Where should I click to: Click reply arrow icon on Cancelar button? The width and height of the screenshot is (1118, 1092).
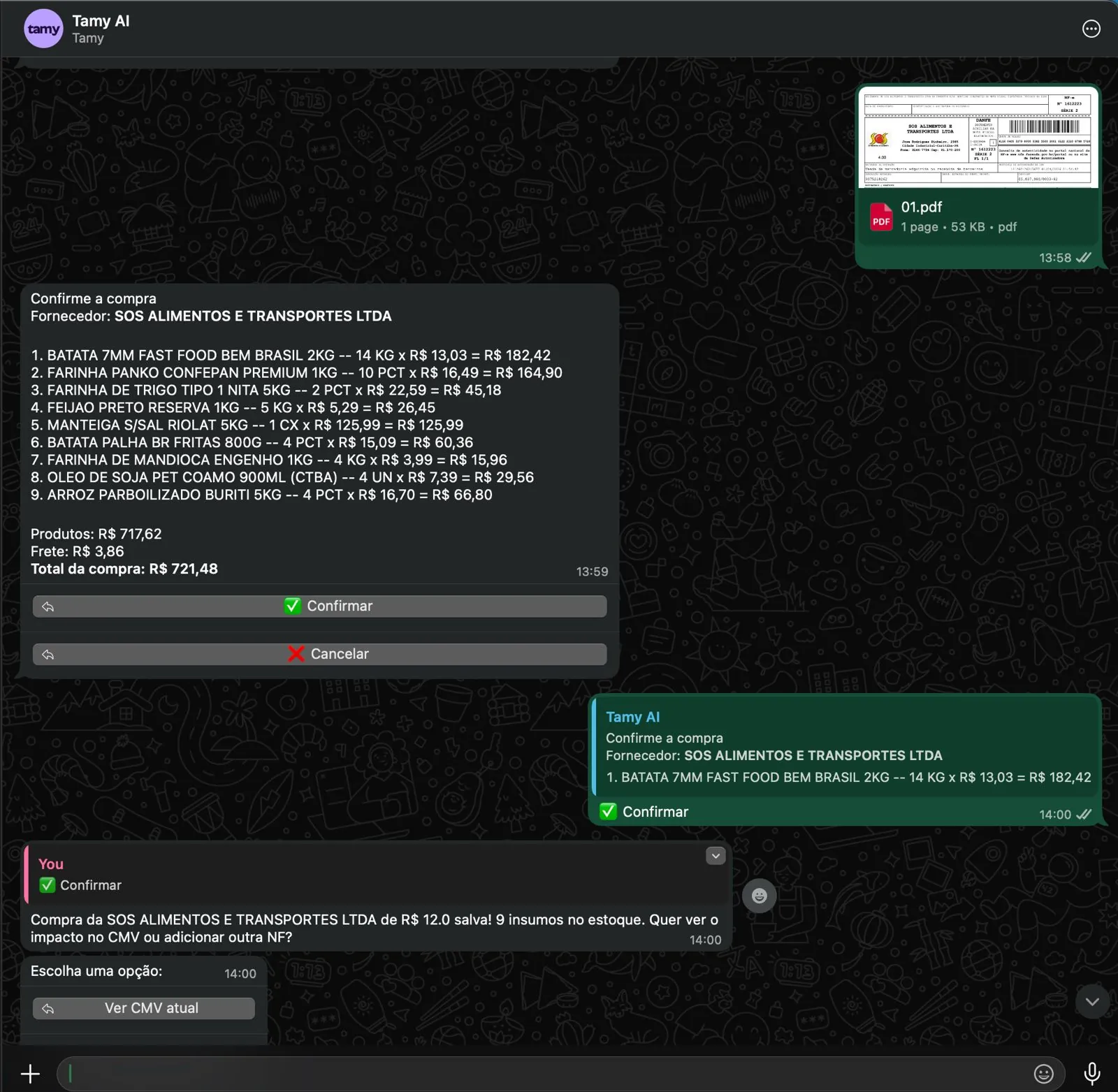coord(48,655)
